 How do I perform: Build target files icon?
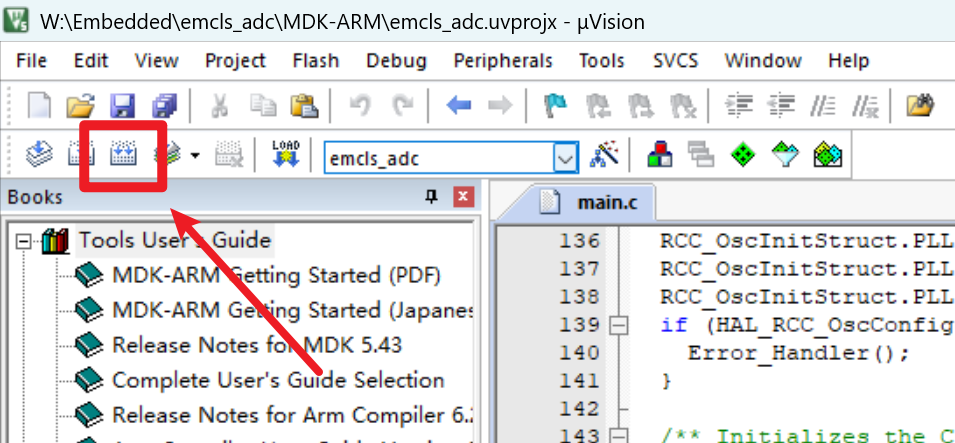(81, 152)
